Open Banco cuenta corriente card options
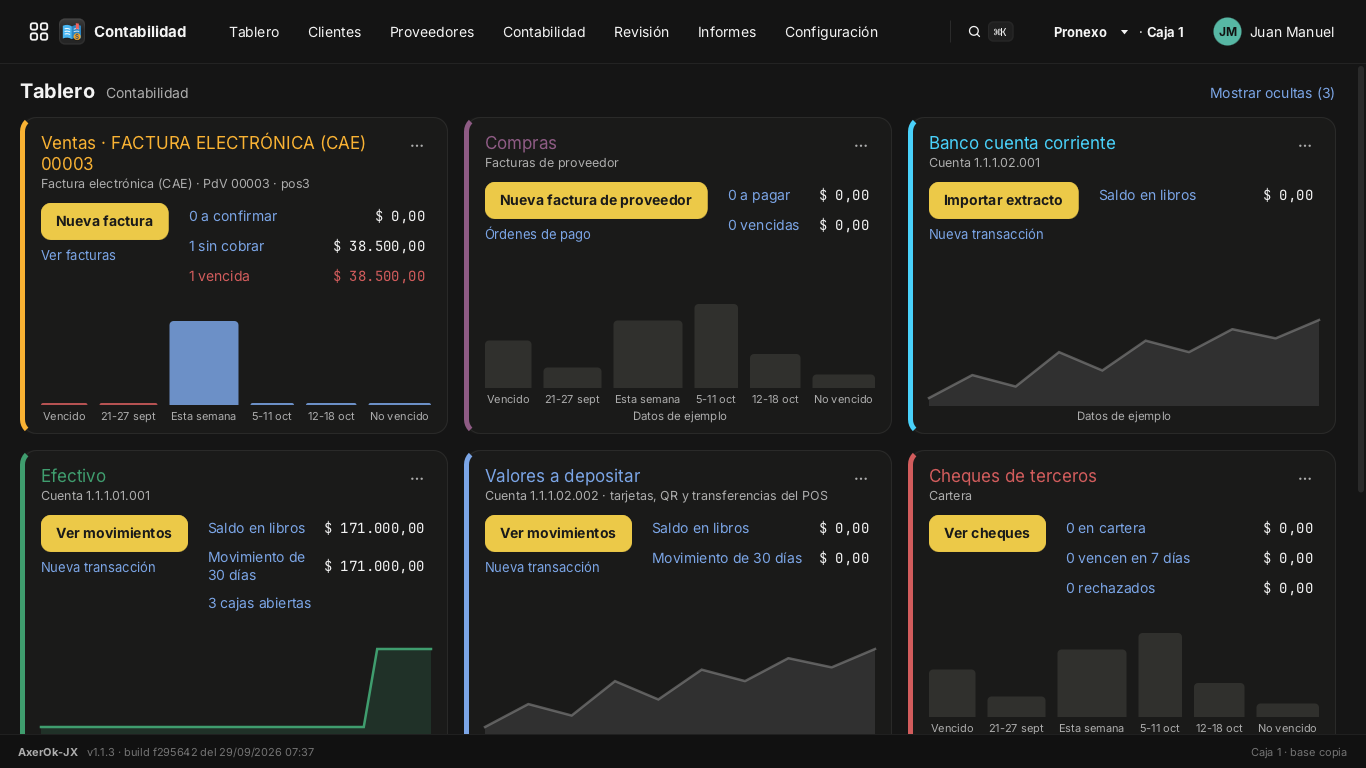Screen dimensions: 1366x768 tap(1305, 145)
